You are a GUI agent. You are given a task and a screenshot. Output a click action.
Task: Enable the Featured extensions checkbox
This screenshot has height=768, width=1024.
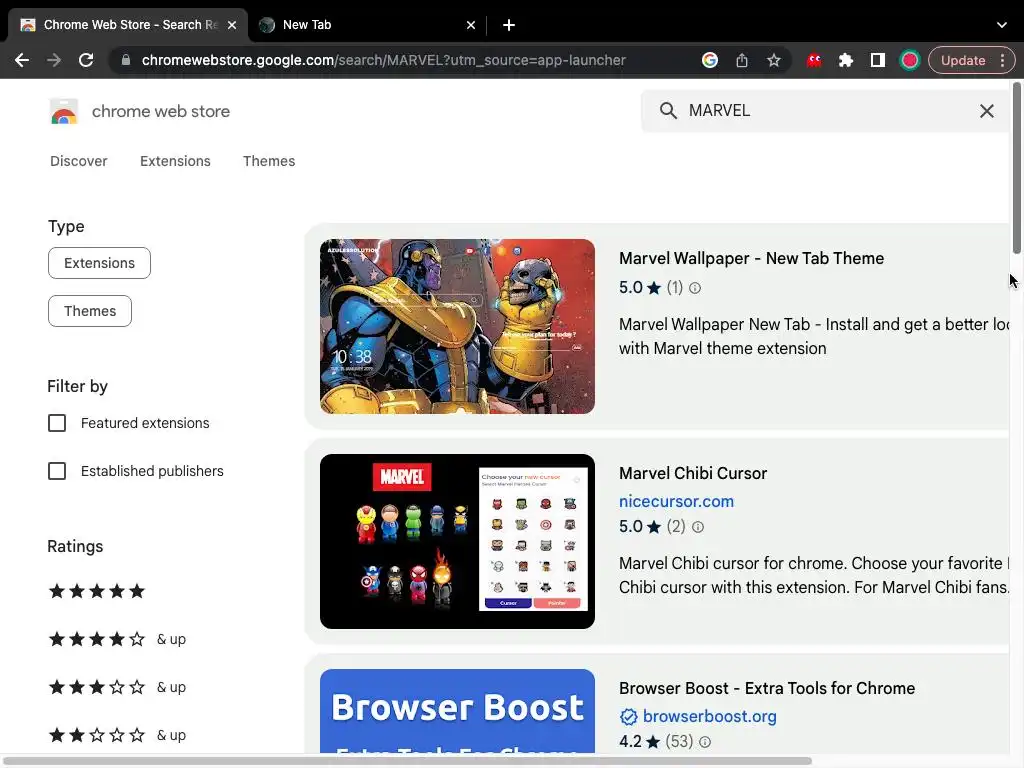[57, 423]
